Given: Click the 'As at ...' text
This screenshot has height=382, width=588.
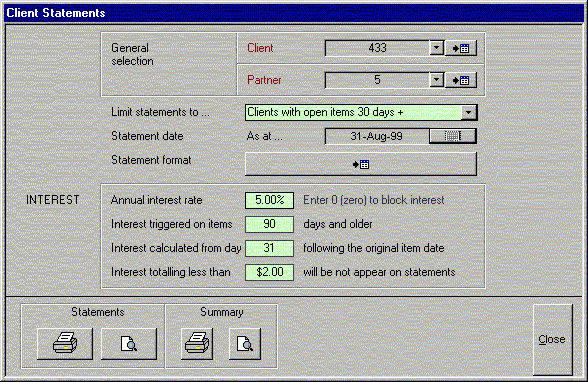Looking at the screenshot, I should point(264,136).
